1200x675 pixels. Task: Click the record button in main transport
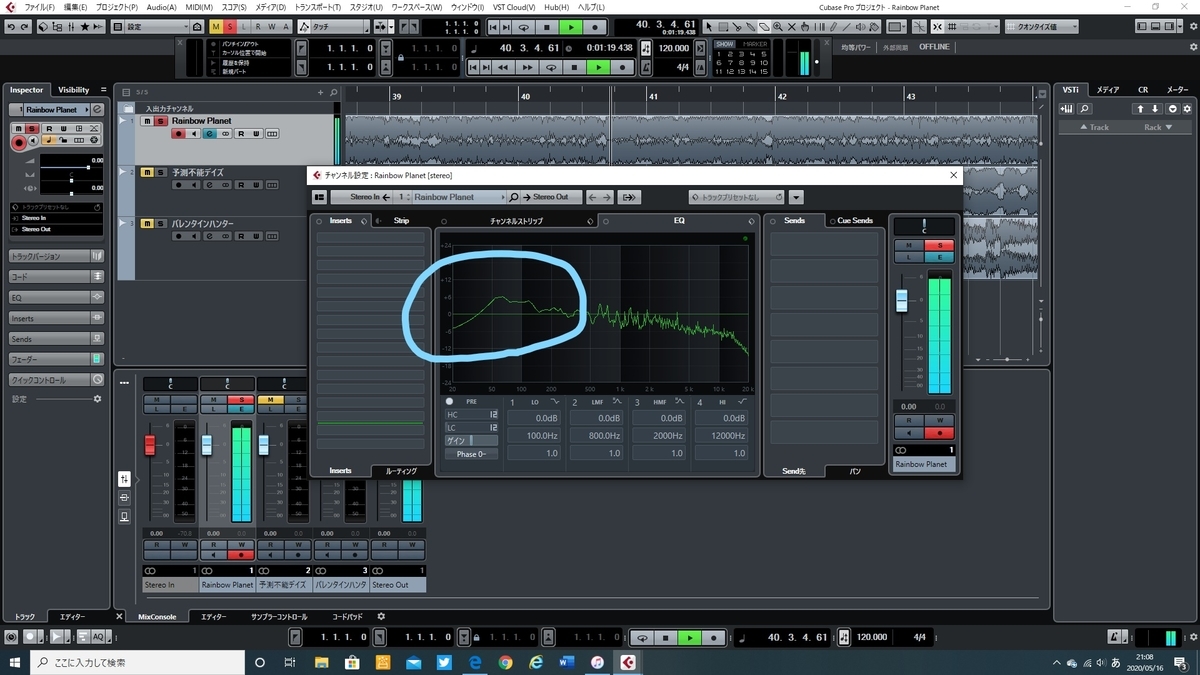[622, 67]
